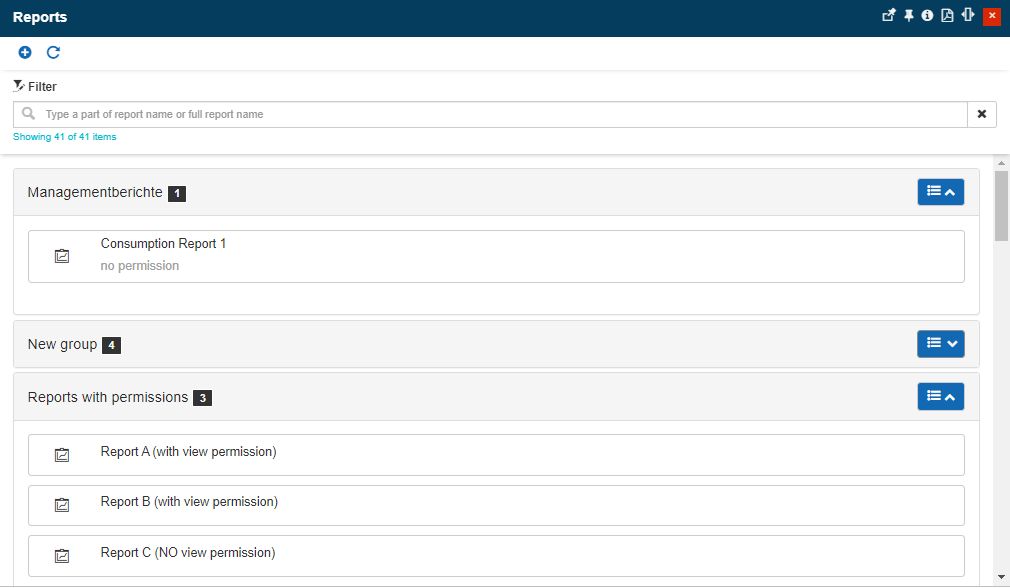
Task: Open Report C (NO view permission)
Action: 188,553
